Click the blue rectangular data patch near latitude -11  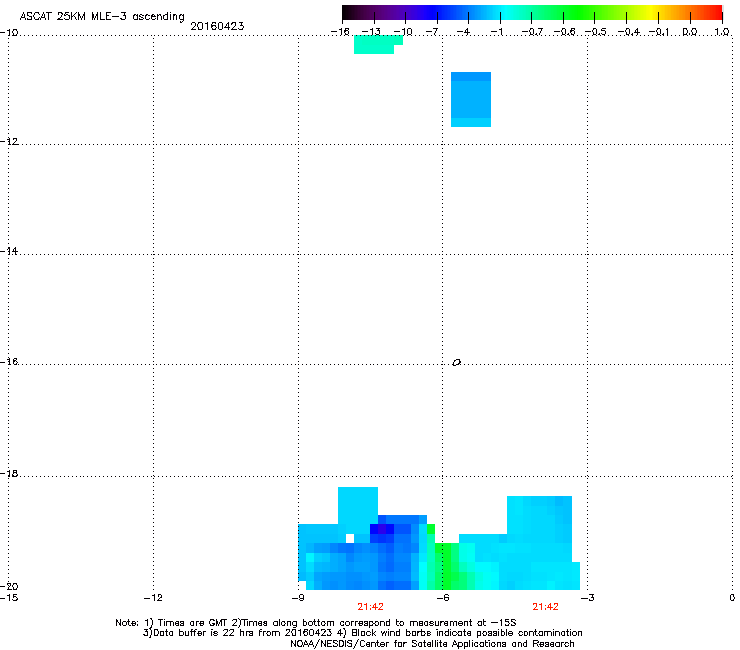(x=471, y=100)
